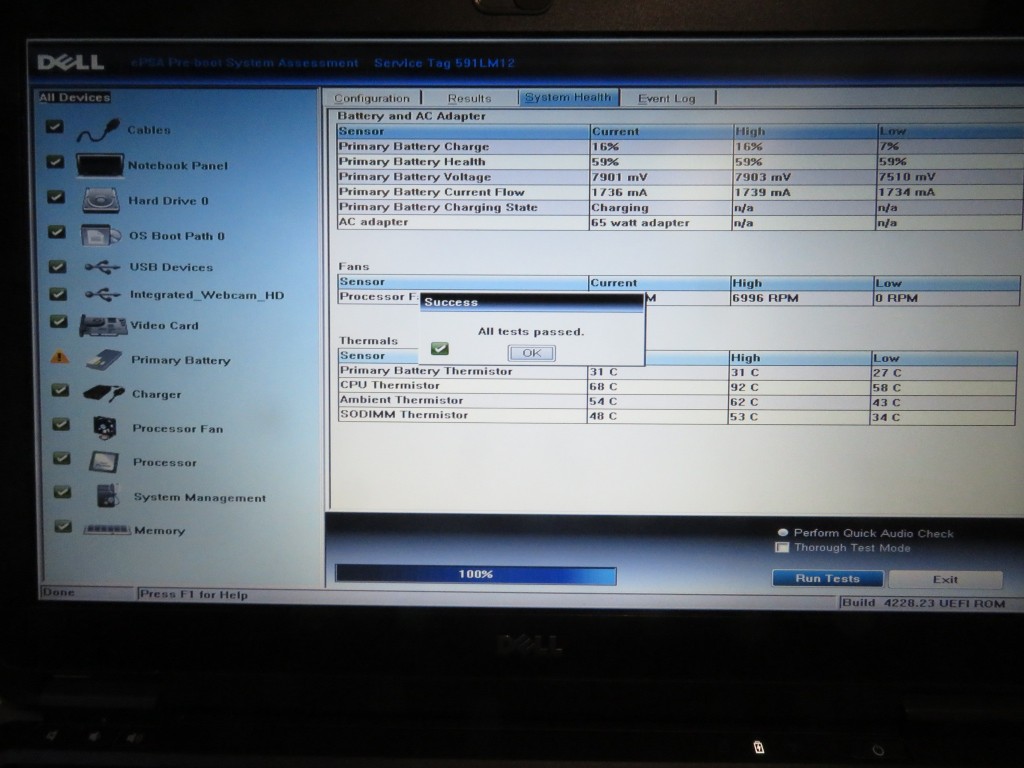The width and height of the screenshot is (1024, 768).
Task: Select the Charger adapter icon
Action: 104,394
